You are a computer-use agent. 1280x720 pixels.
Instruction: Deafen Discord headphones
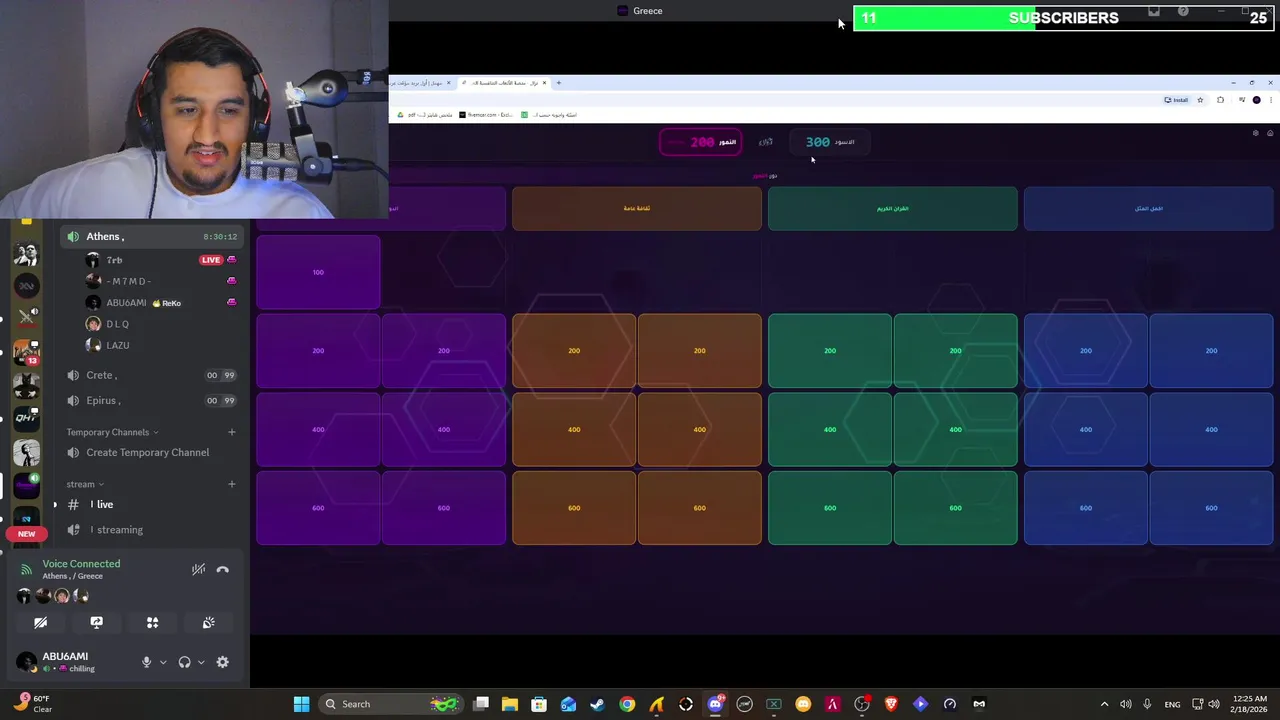[x=184, y=662]
